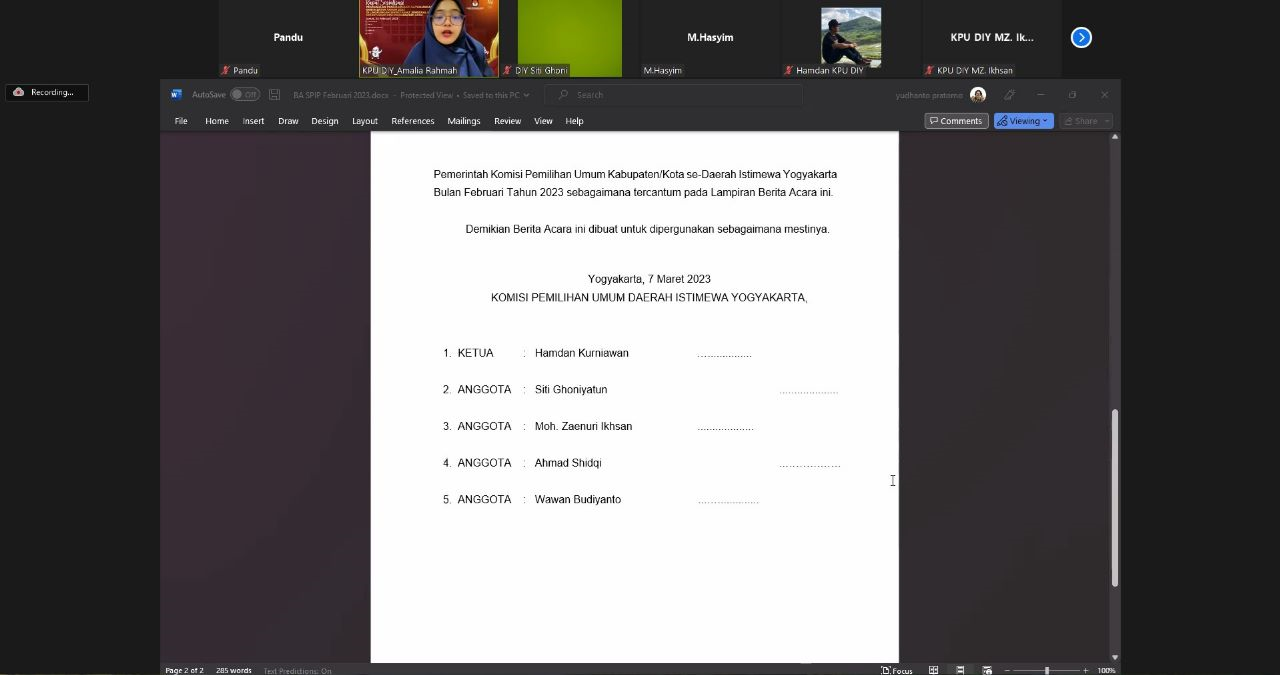Select the Web Layout view icon

tap(987, 670)
